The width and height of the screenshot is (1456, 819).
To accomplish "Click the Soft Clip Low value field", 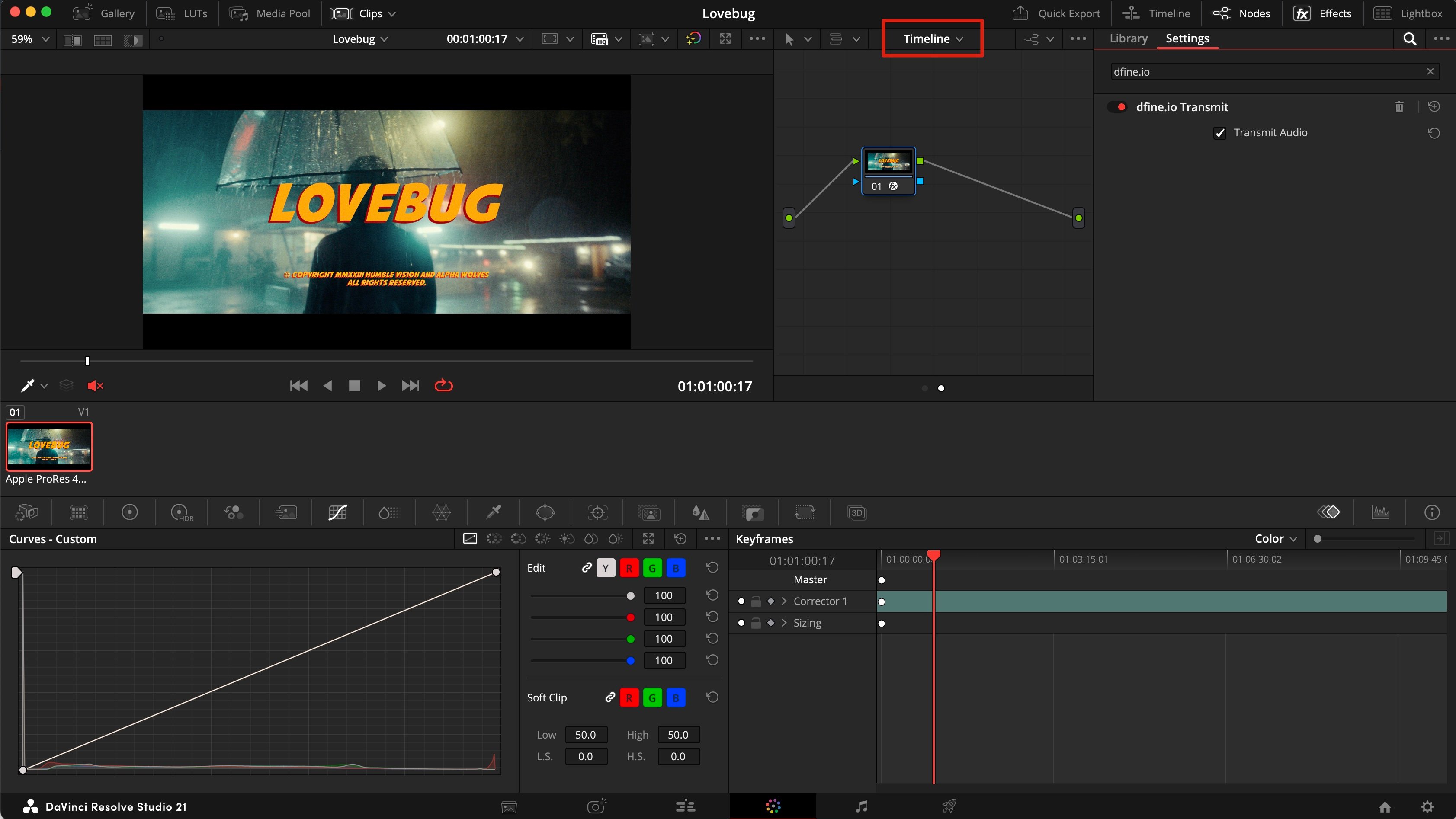I will (x=586, y=735).
